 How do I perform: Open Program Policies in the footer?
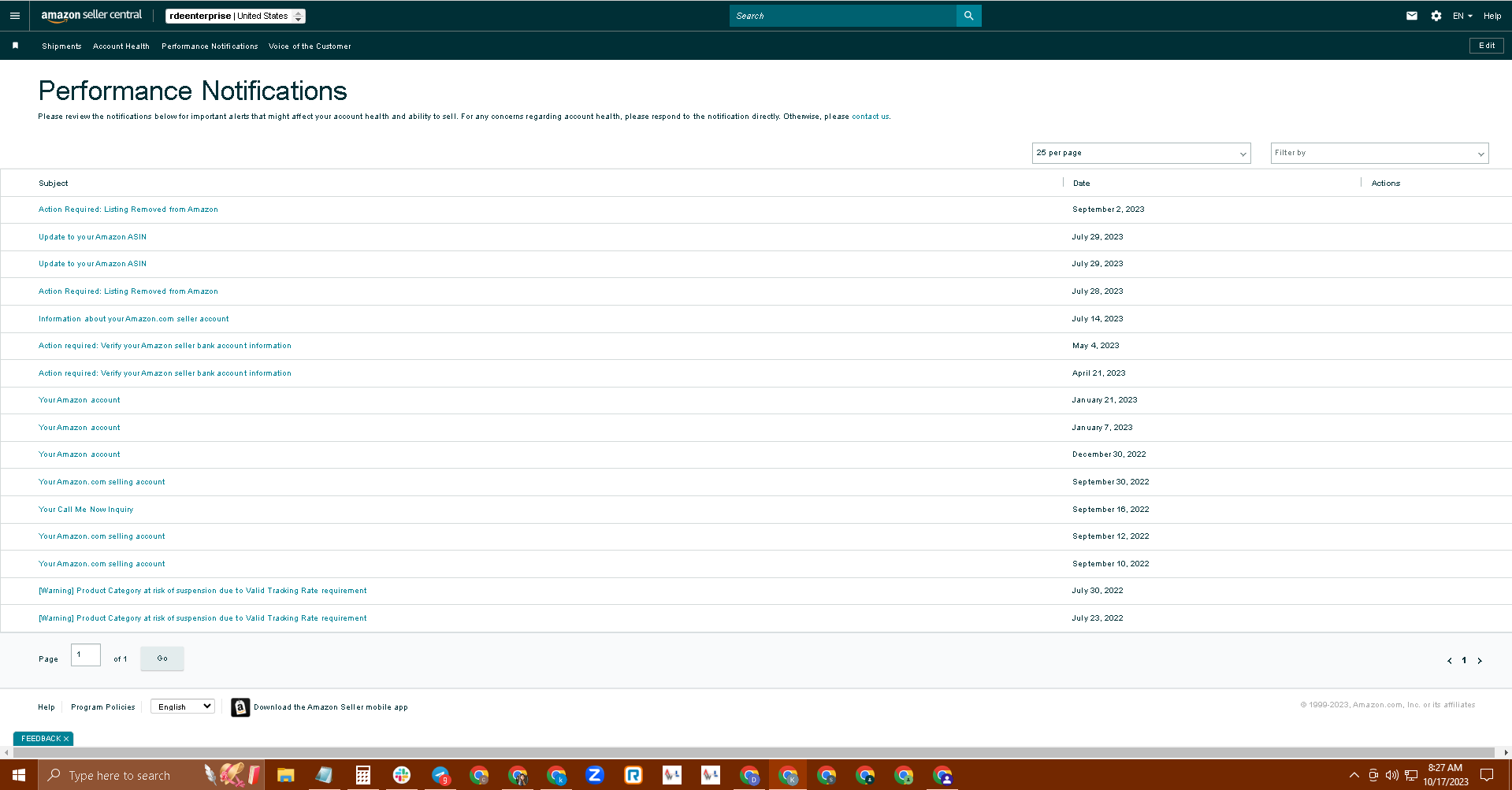[103, 707]
